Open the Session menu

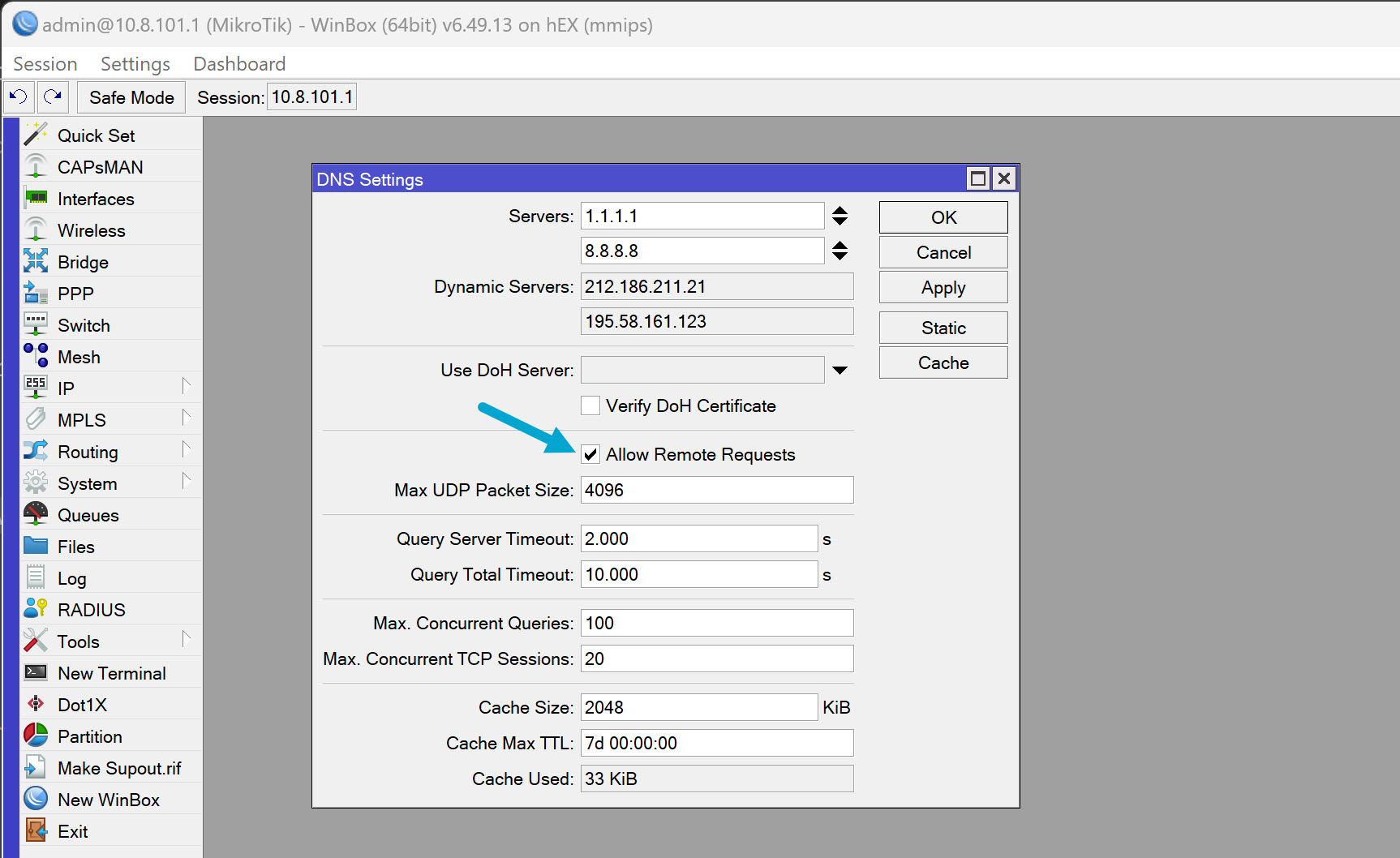coord(45,63)
